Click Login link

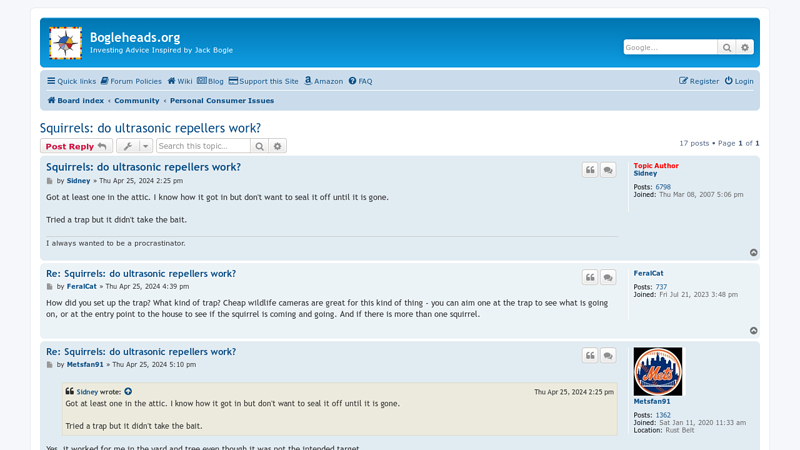pos(739,81)
